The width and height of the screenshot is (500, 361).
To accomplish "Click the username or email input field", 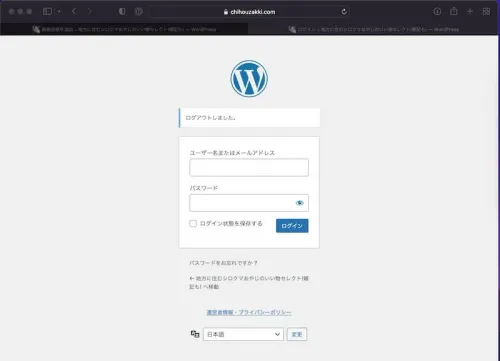I will 249,167.
